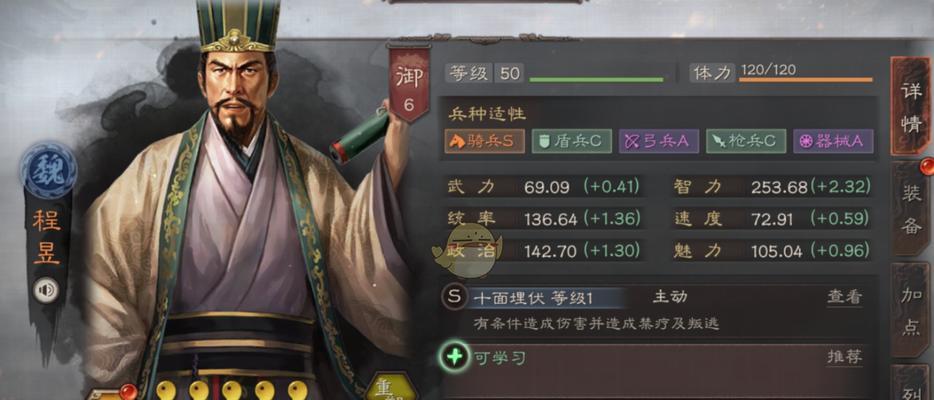Tap the S rank skill grade icon
The width and height of the screenshot is (934, 400).
[454, 296]
